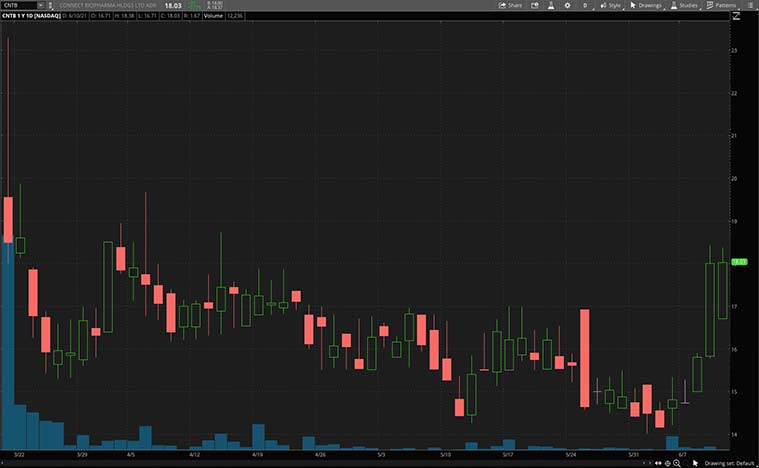Select the pointer cursor tool at bottom
The image size is (759, 468).
pos(695,463)
